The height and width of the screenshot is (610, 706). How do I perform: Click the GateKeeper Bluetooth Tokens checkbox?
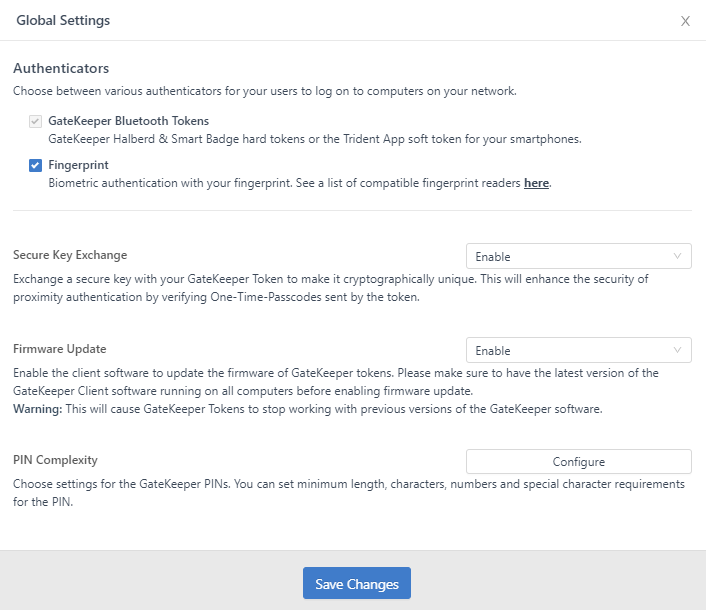35,121
